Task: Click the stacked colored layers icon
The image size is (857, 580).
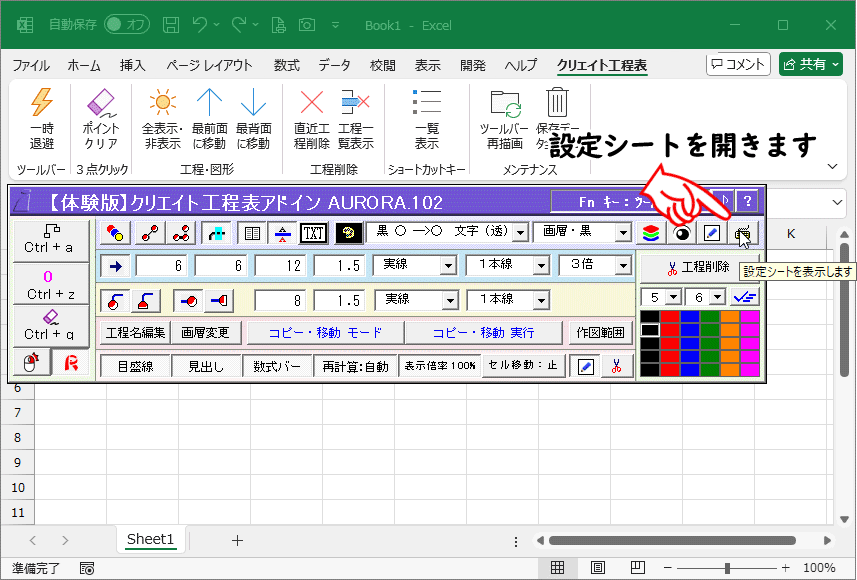Action: coord(650,233)
